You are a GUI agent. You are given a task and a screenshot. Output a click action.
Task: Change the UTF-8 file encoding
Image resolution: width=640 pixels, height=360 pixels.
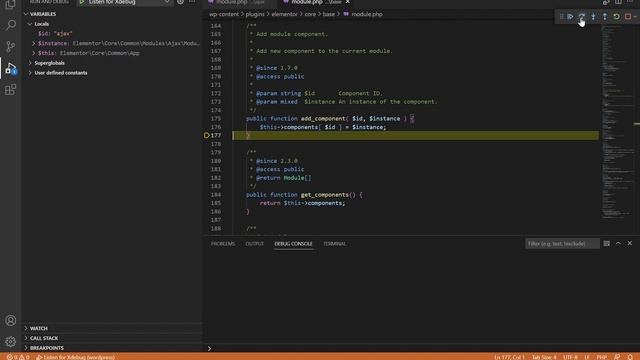[x=570, y=357]
